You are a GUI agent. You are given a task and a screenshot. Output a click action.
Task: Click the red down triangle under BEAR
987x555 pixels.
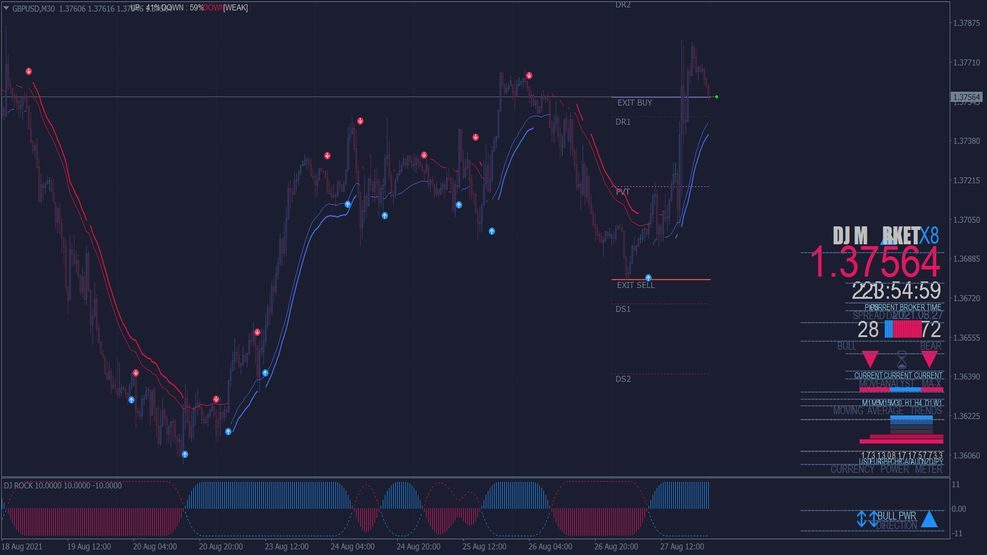[930, 359]
